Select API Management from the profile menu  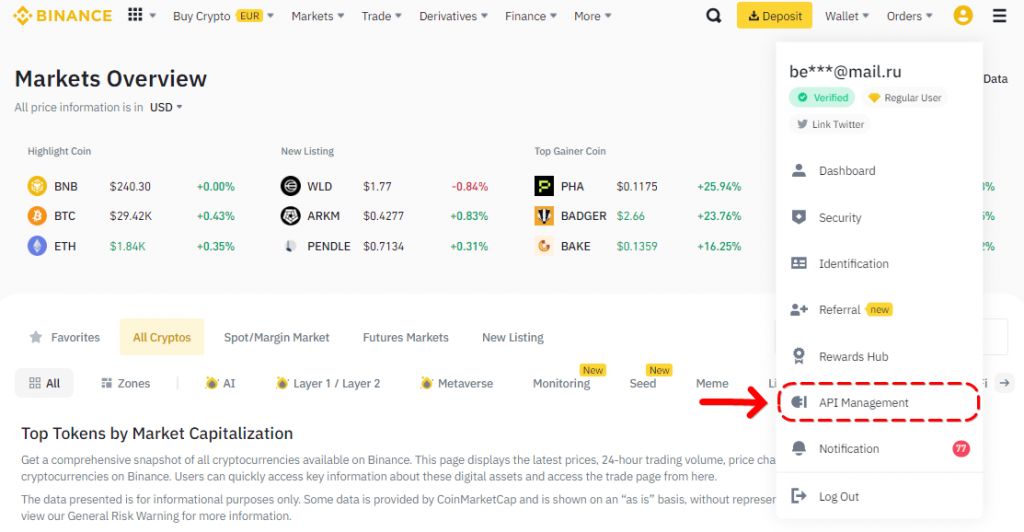pyautogui.click(x=863, y=403)
